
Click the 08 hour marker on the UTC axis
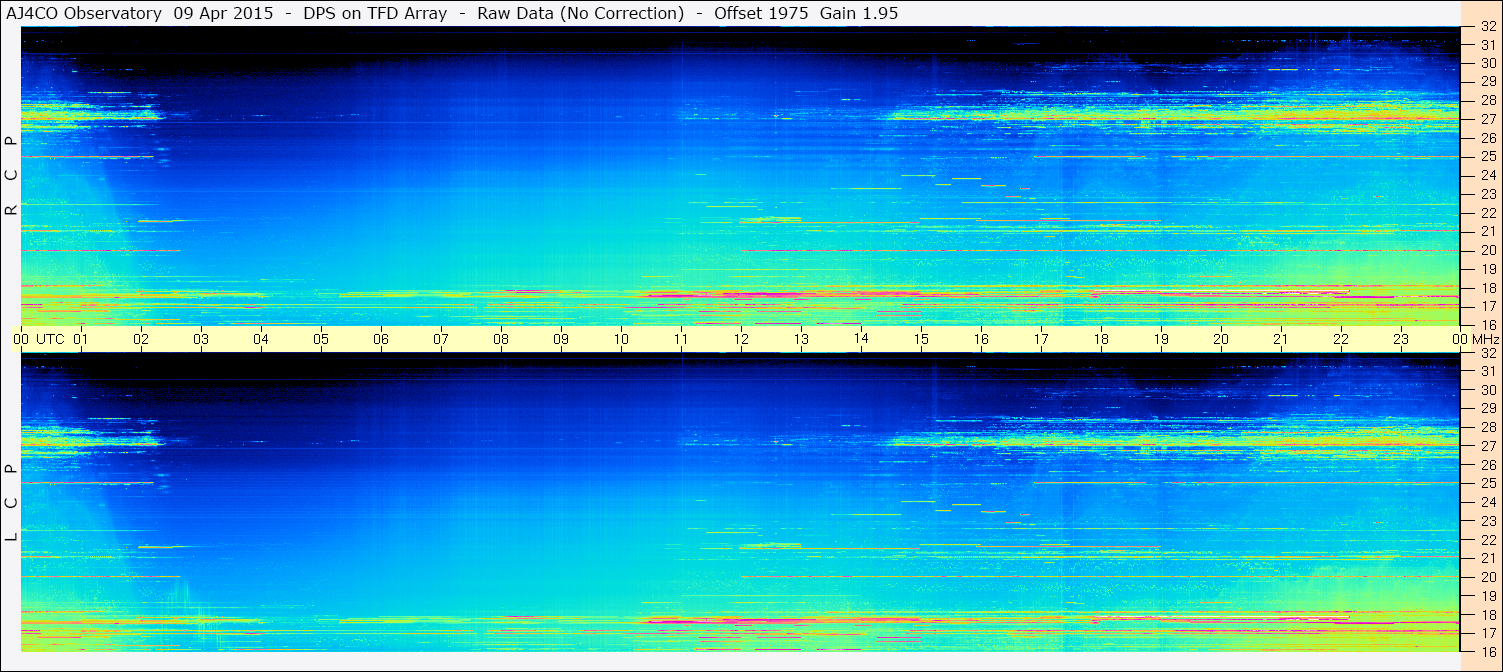501,339
